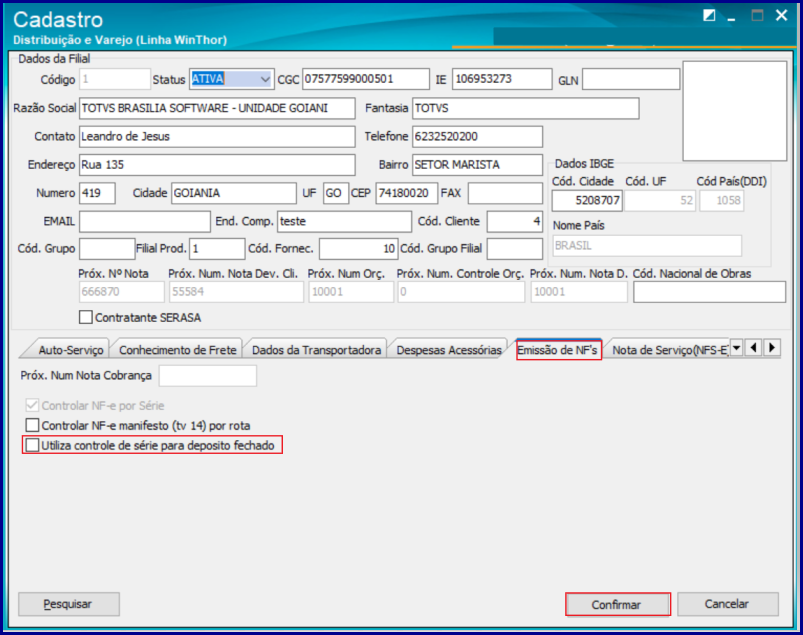Click the Código field showing 1
The image size is (803, 635).
click(115, 79)
